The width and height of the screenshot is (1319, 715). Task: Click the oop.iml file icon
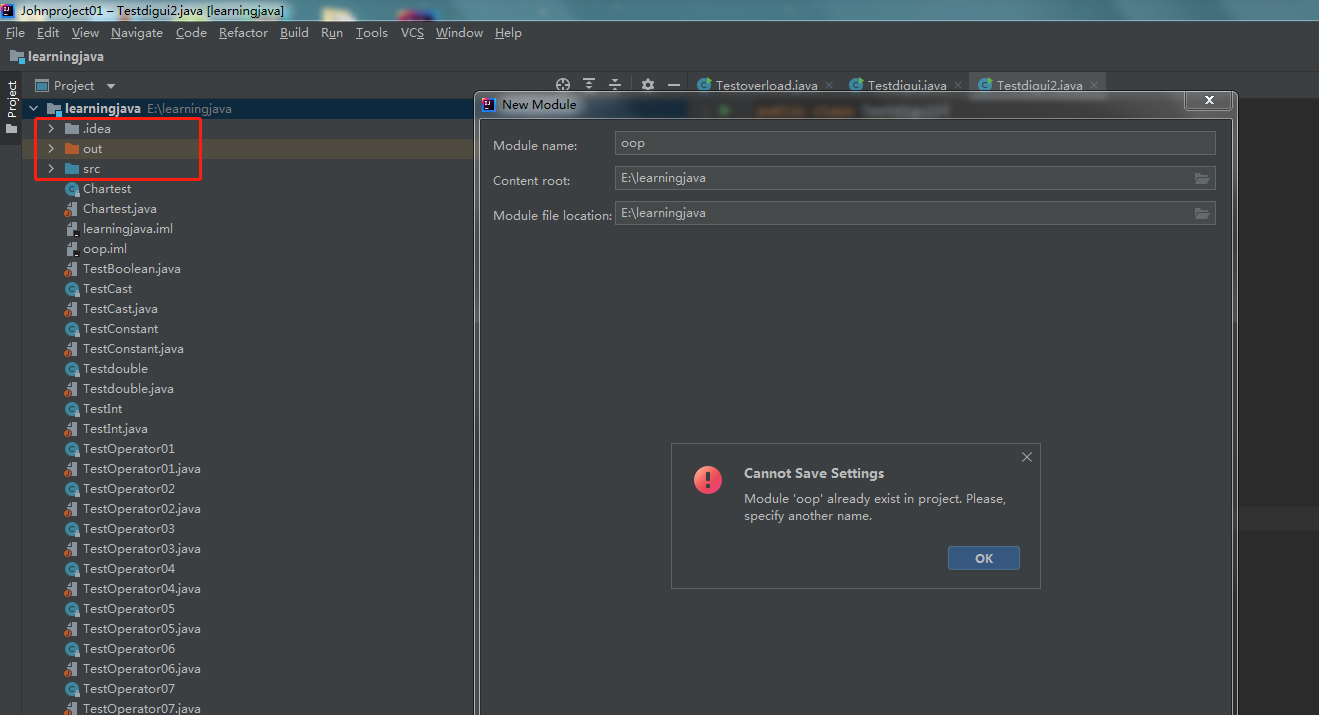tap(72, 249)
